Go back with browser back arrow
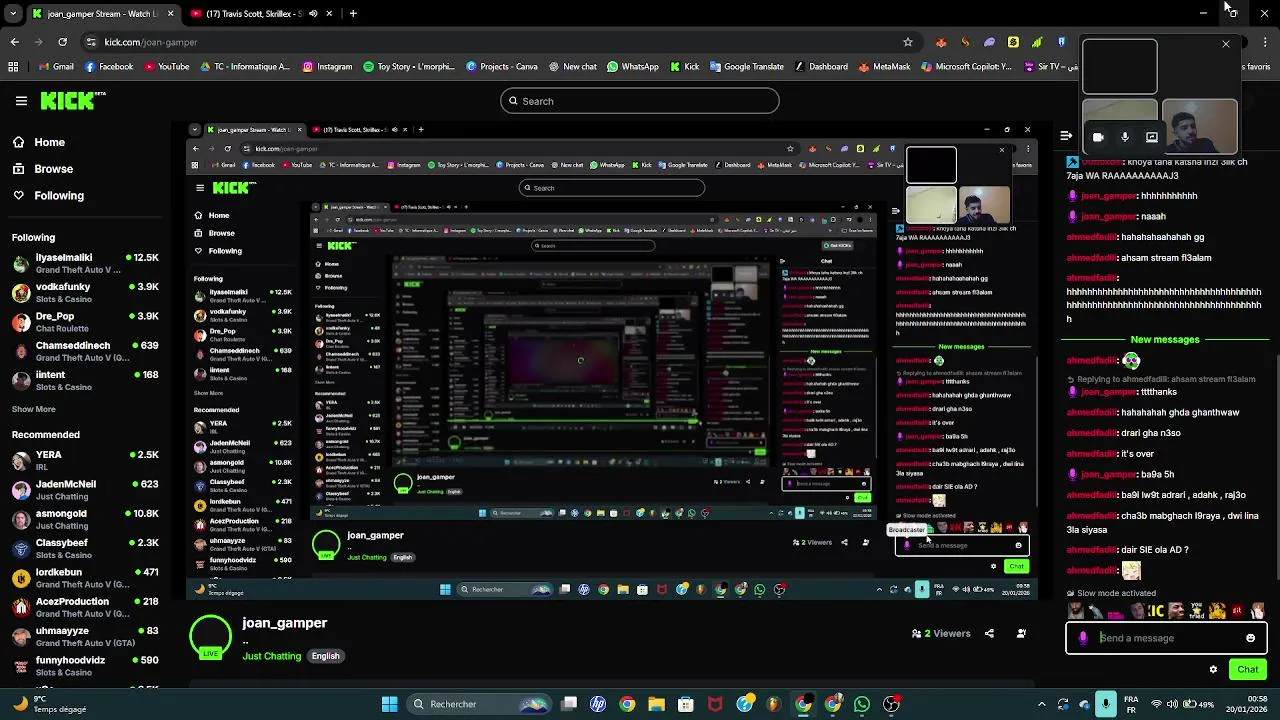1280x720 pixels. coord(14,42)
